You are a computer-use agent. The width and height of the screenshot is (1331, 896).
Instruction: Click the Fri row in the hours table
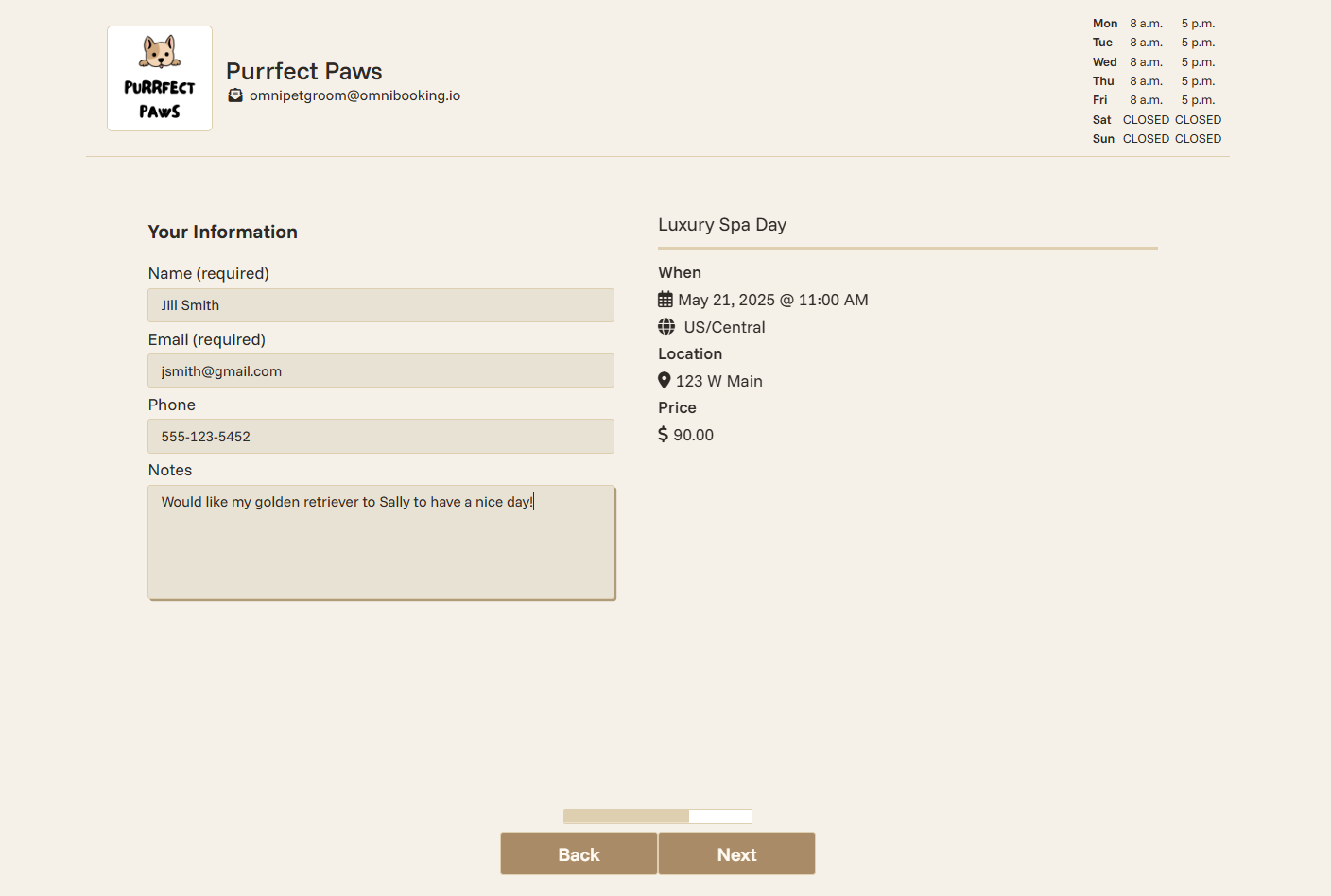point(1157,100)
